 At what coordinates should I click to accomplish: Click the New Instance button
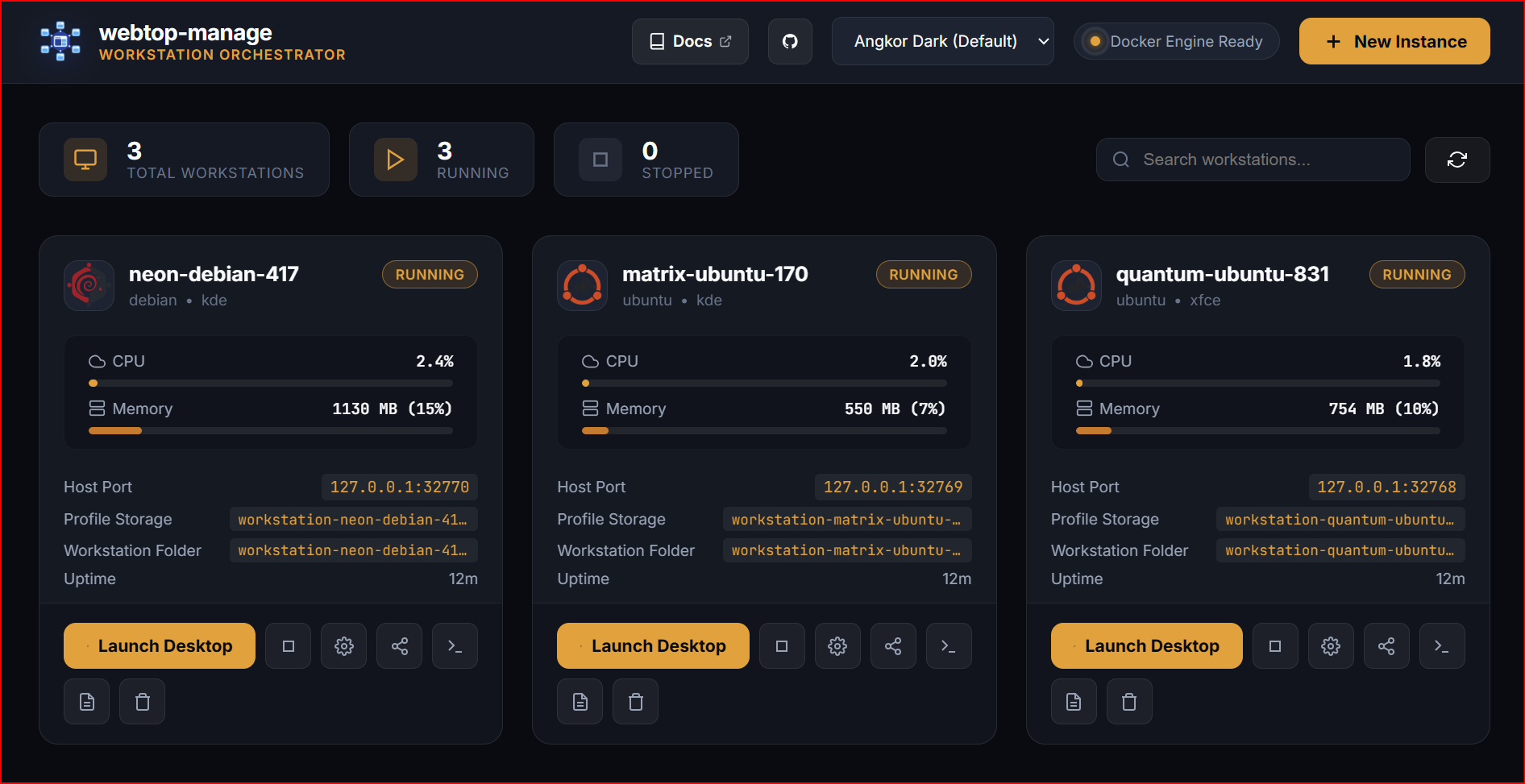1394,41
